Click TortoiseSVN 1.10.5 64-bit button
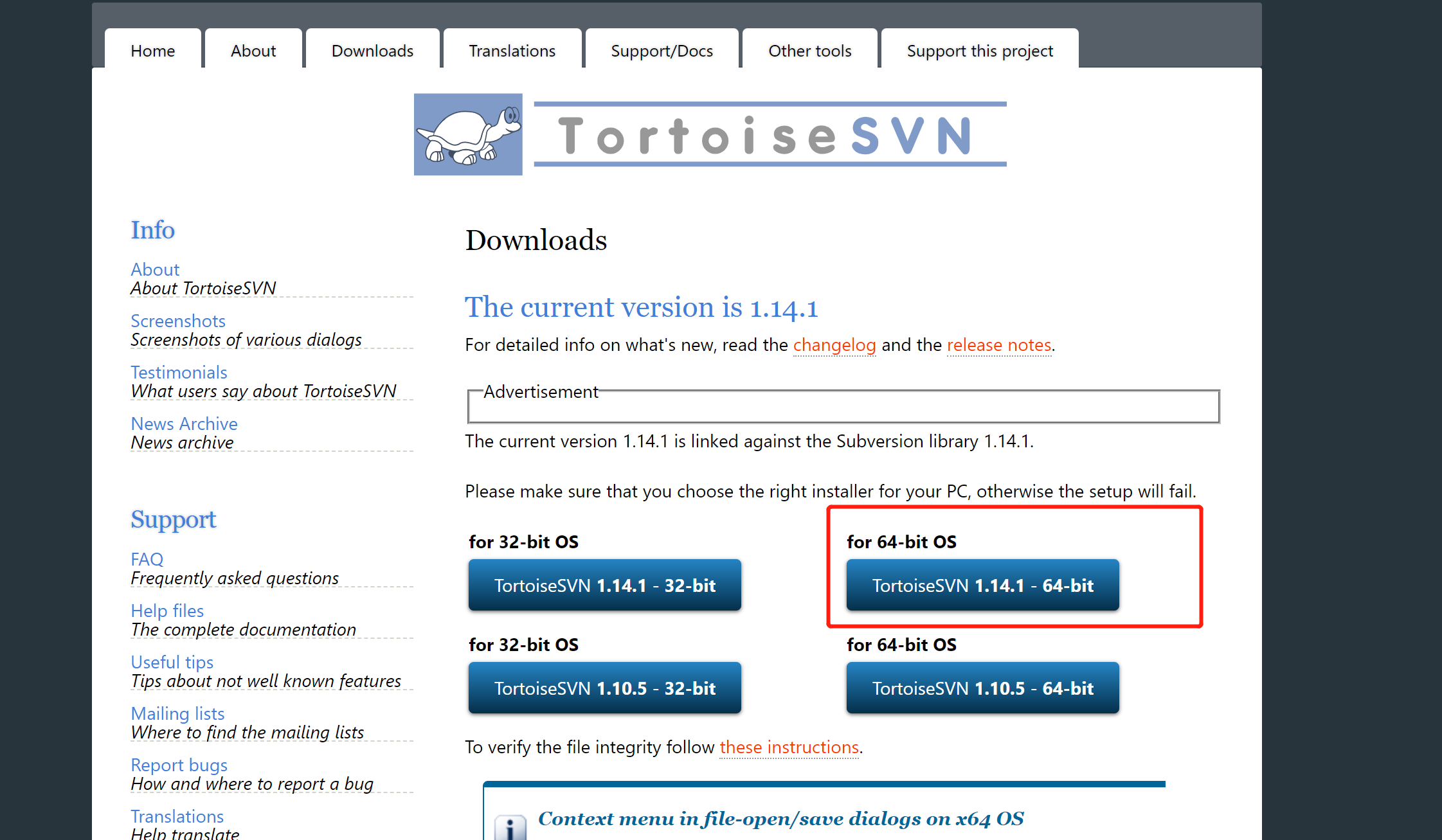 (x=982, y=688)
